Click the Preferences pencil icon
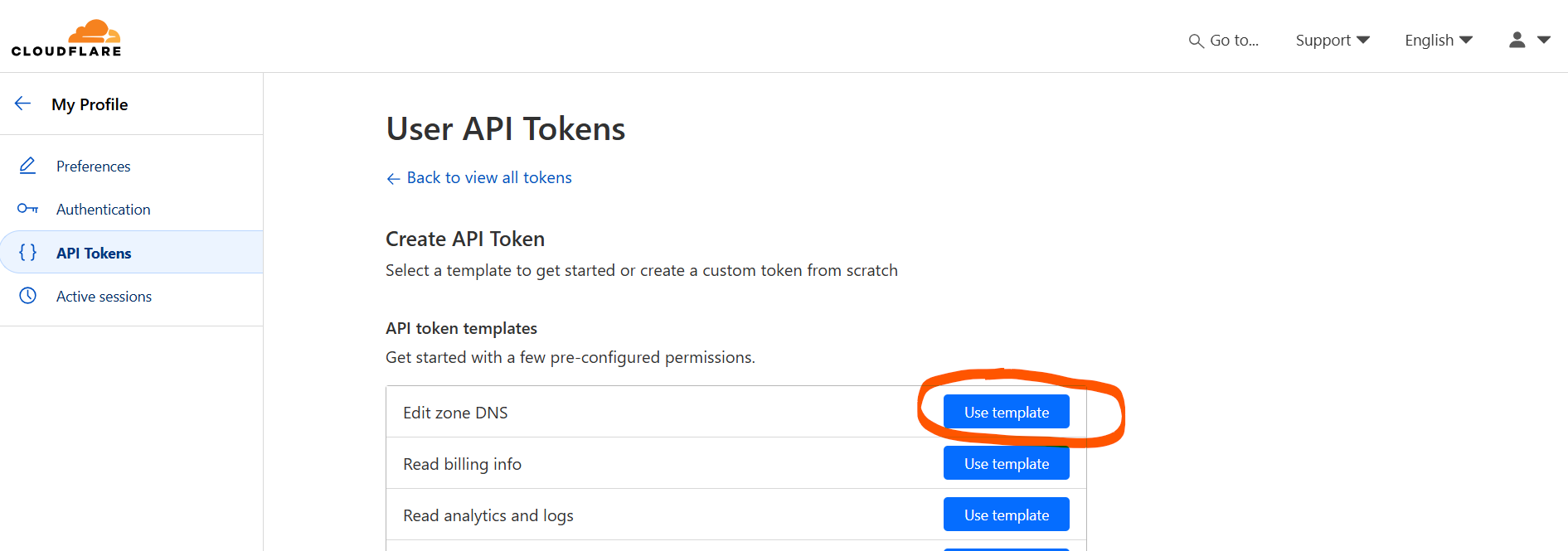Image resolution: width=1568 pixels, height=551 pixels. 27,166
